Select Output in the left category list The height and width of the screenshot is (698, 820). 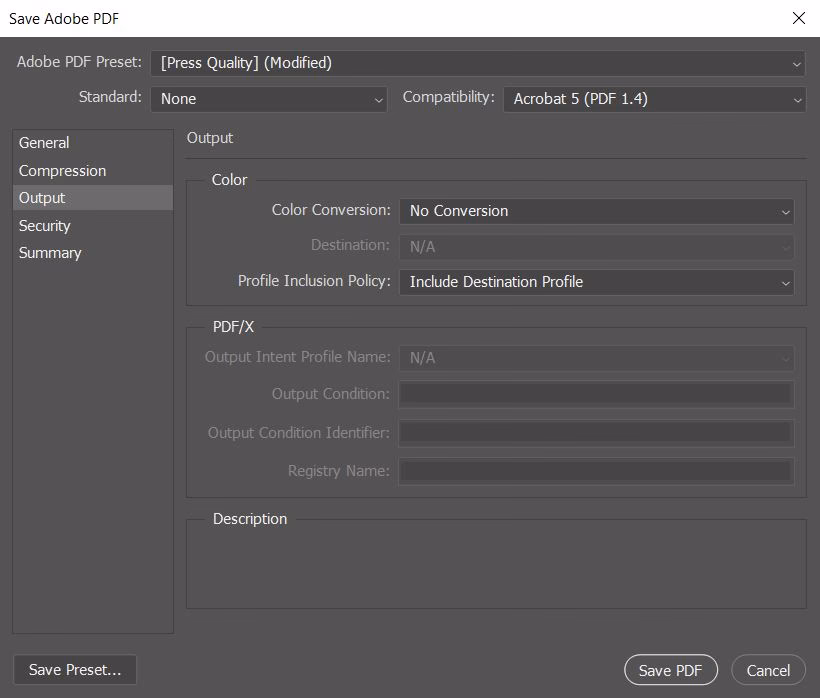tap(42, 198)
